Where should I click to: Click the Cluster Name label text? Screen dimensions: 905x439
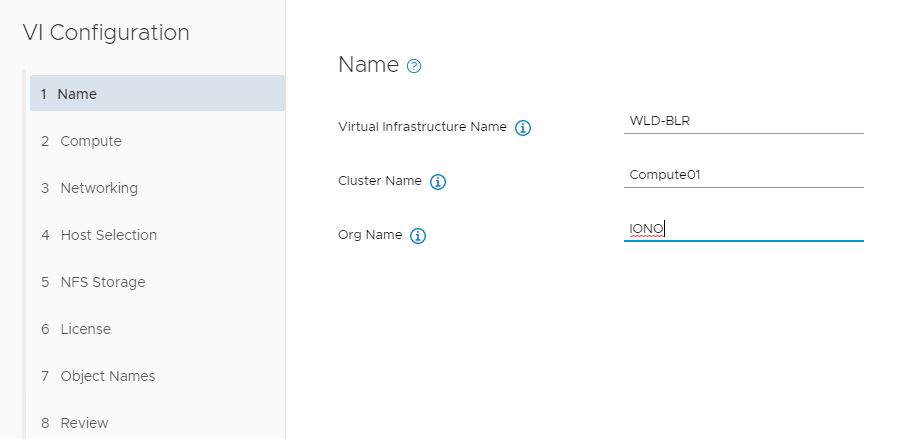380,181
